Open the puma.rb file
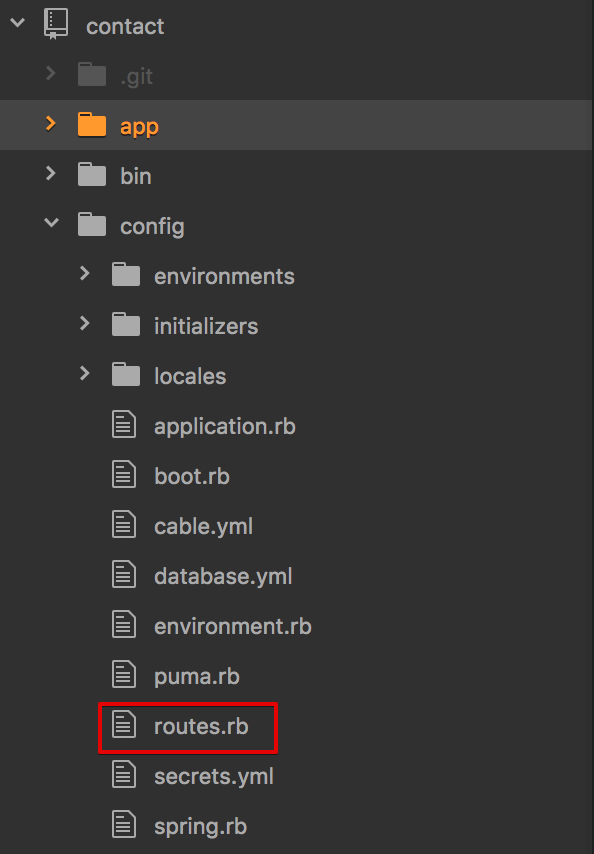594x854 pixels. (x=197, y=677)
